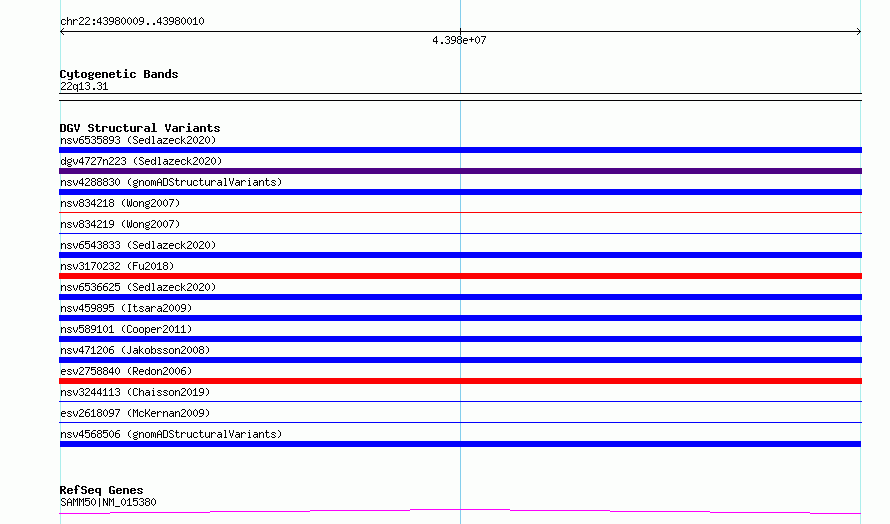Click the 4.398e+07 ruler tick label
Screen dimensions: 890x524
pyautogui.click(x=459, y=40)
